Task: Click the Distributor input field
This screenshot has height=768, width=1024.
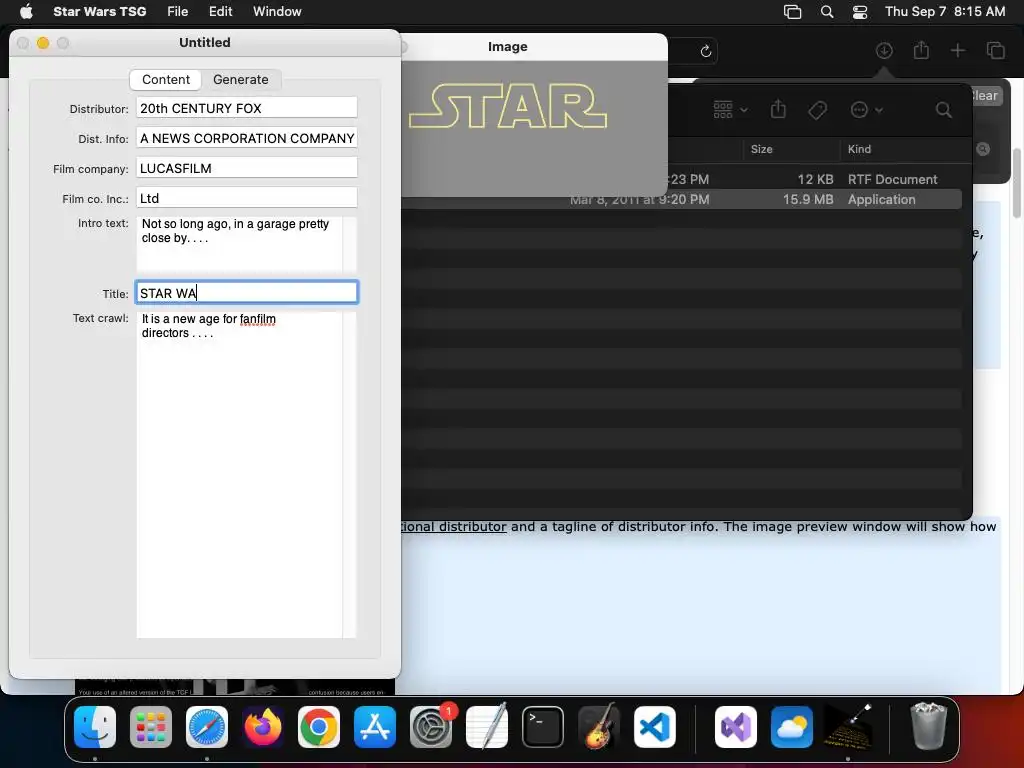Action: pos(247,108)
